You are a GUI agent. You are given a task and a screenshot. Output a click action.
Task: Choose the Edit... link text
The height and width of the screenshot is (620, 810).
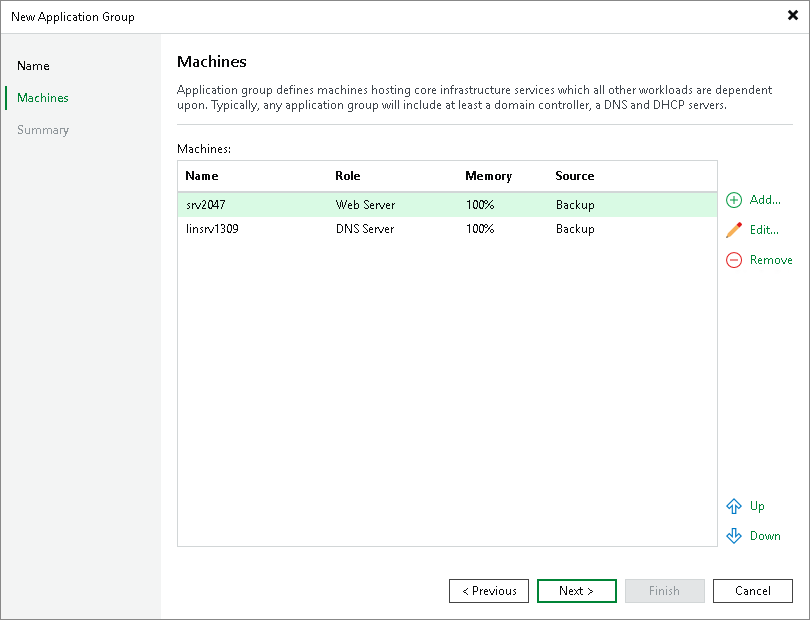click(x=764, y=230)
